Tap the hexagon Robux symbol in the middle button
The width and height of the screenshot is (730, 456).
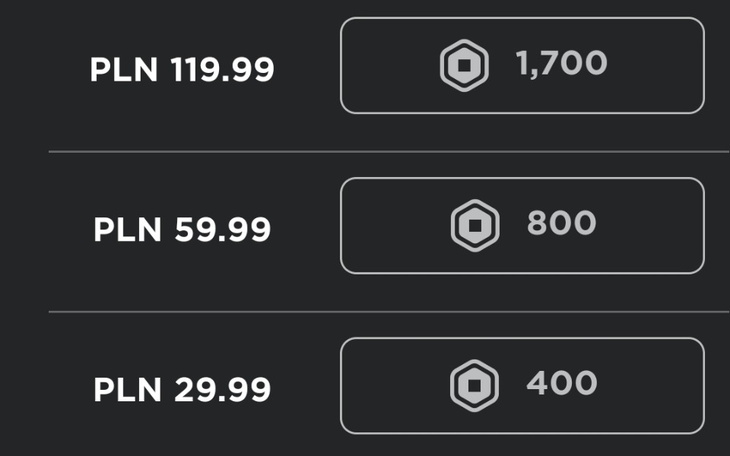474,225
